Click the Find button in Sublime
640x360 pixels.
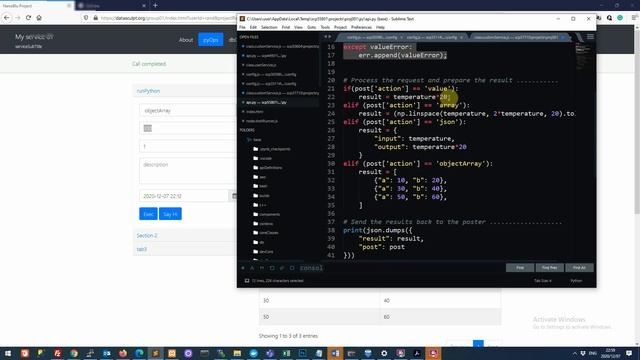520,268
